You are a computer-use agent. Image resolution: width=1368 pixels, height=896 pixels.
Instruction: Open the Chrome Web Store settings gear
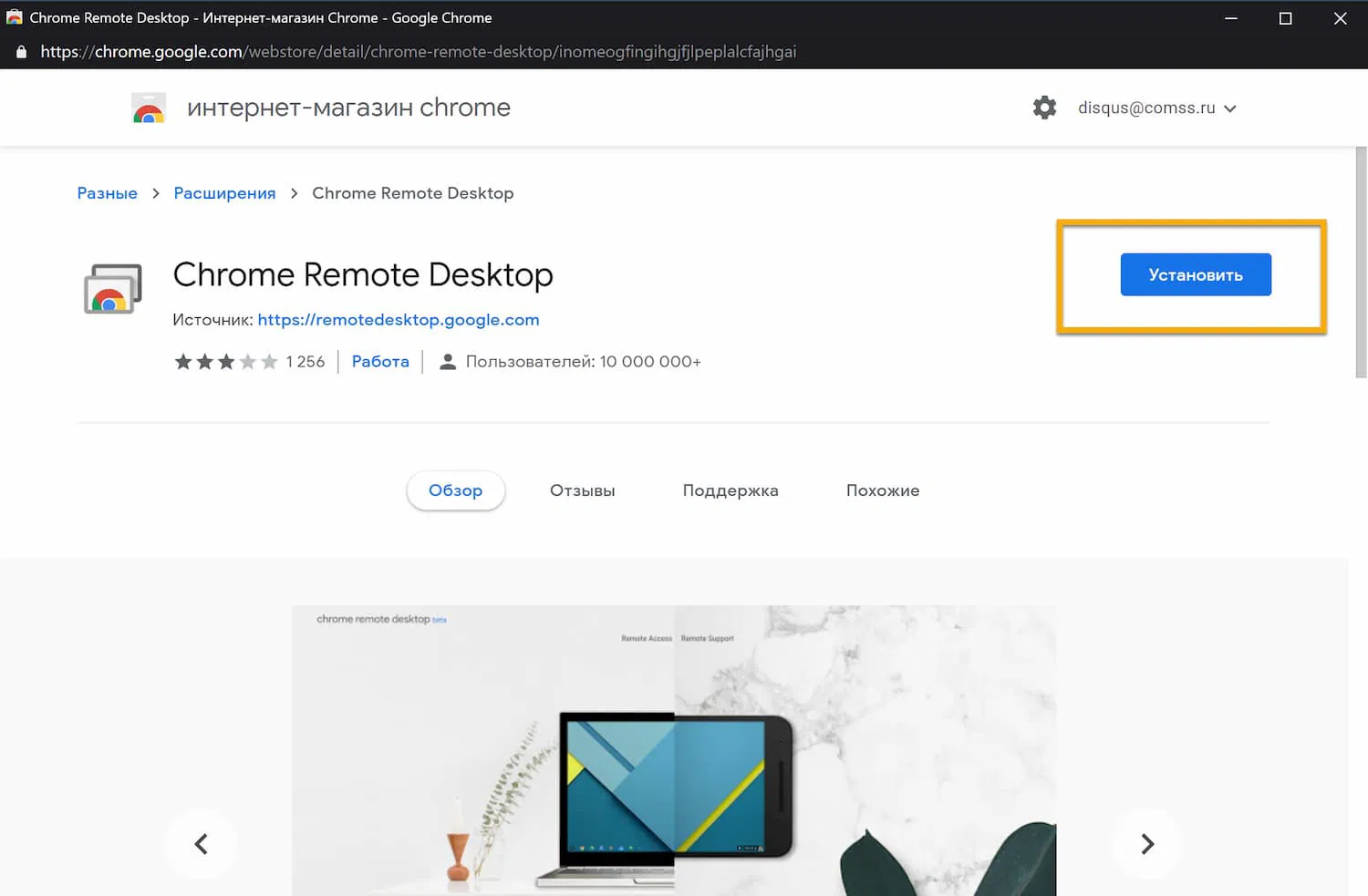point(1044,108)
